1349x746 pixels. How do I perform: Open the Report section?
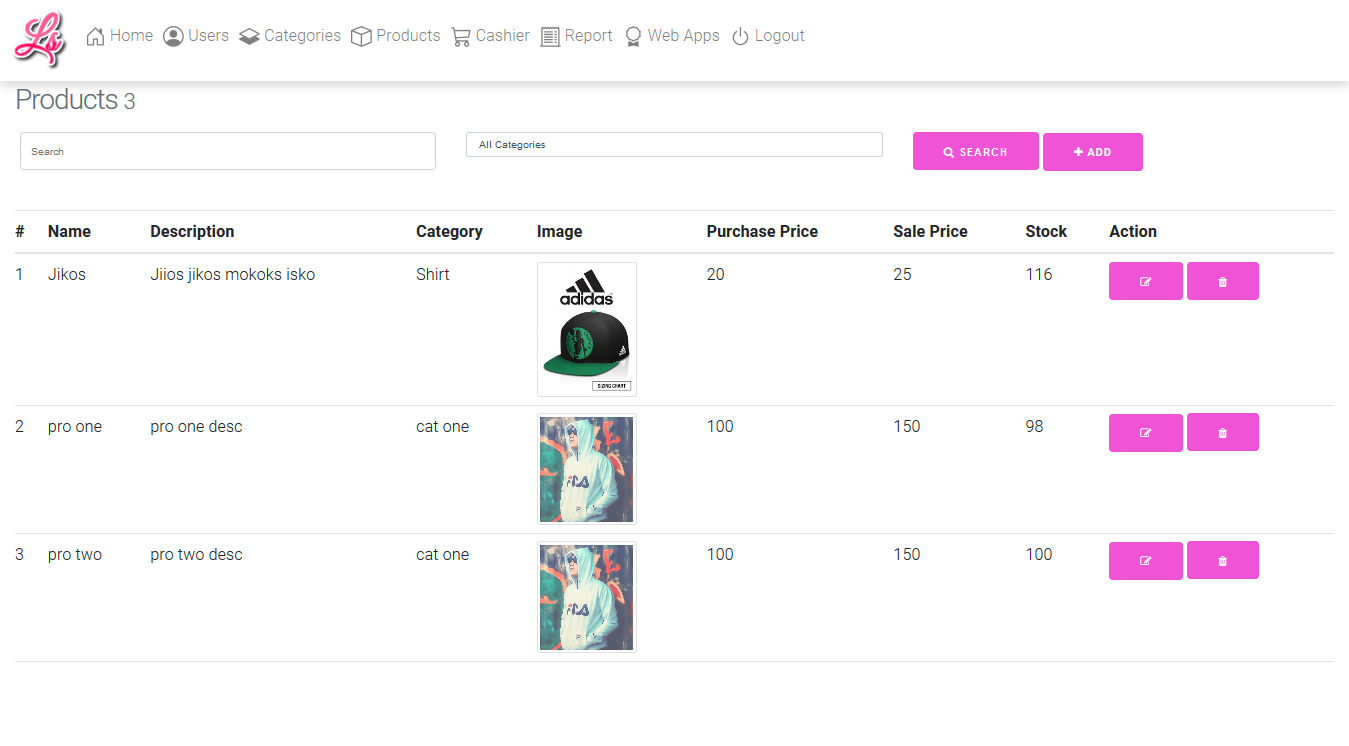tap(576, 36)
